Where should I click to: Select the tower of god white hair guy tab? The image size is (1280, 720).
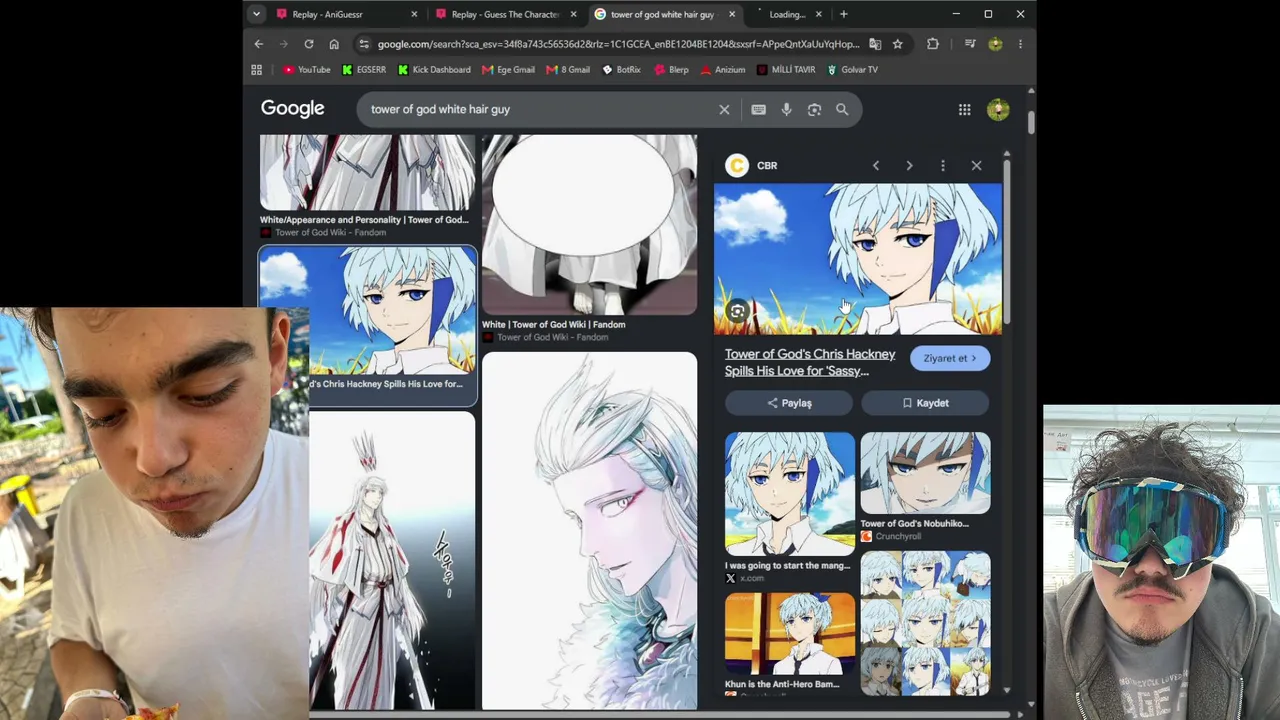pyautogui.click(x=664, y=14)
